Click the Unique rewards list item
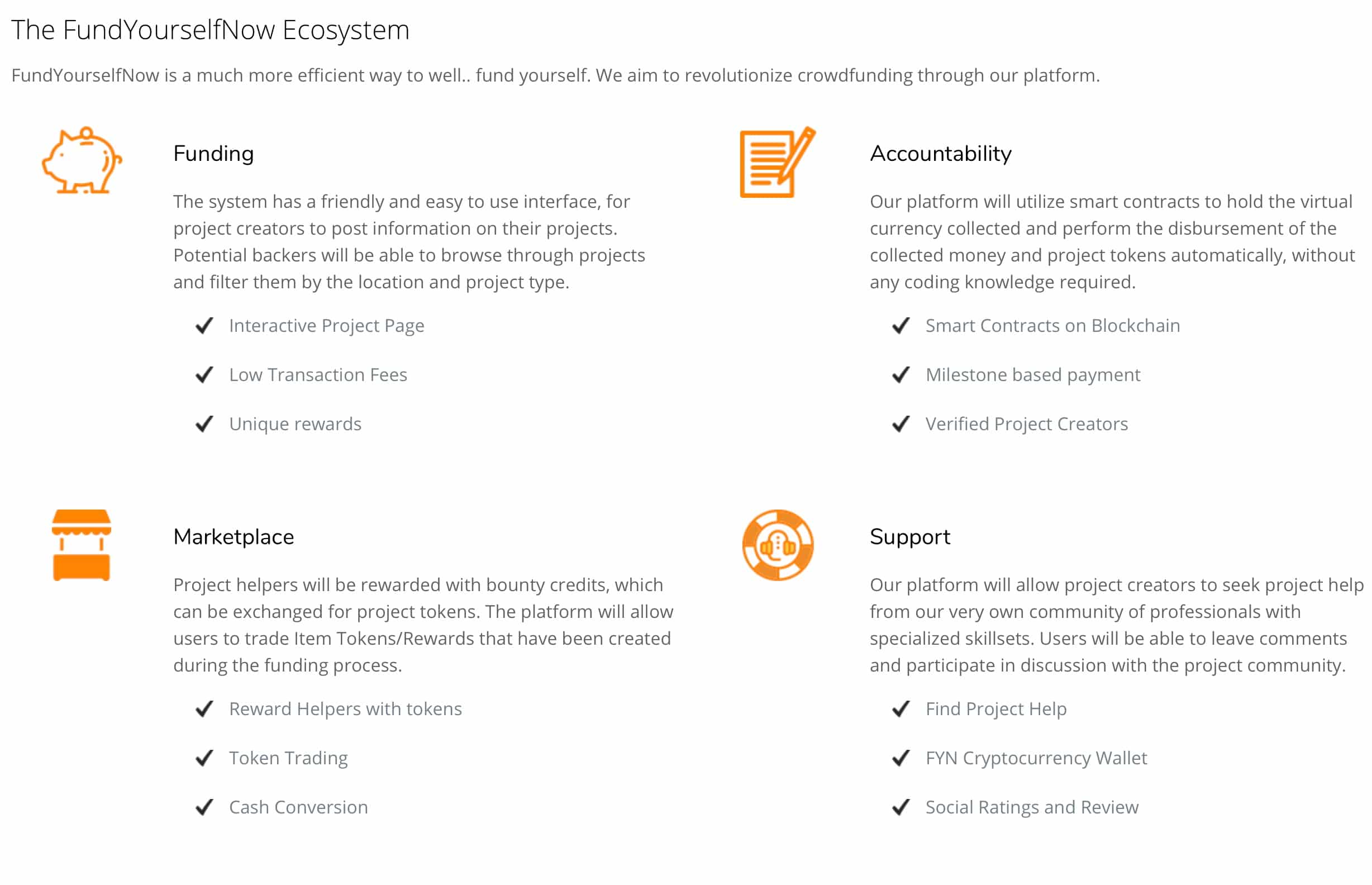 (x=296, y=424)
